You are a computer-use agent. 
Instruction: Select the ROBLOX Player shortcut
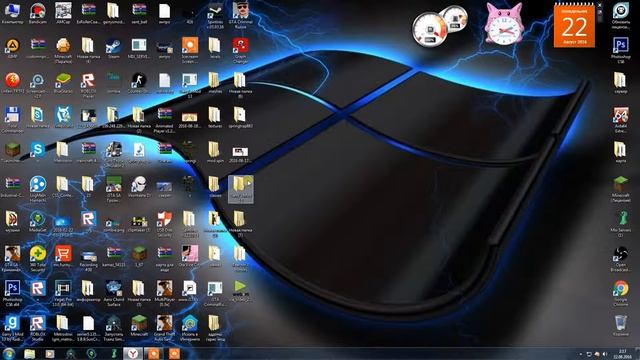[88, 85]
